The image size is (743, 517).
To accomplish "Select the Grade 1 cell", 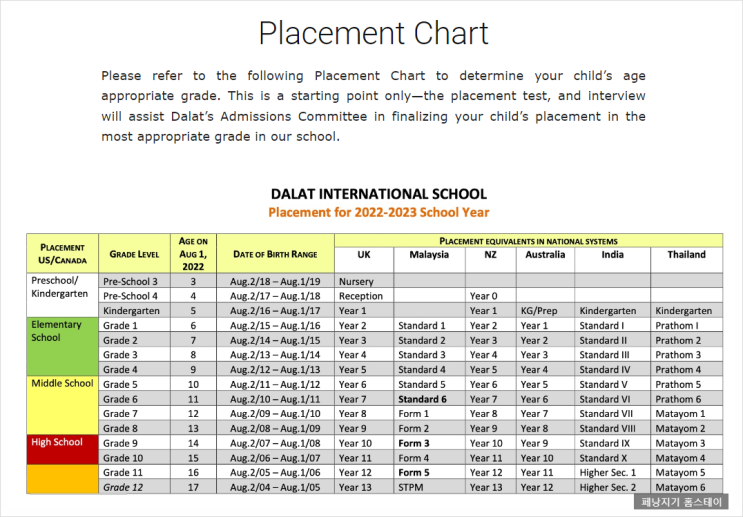I will click(134, 325).
